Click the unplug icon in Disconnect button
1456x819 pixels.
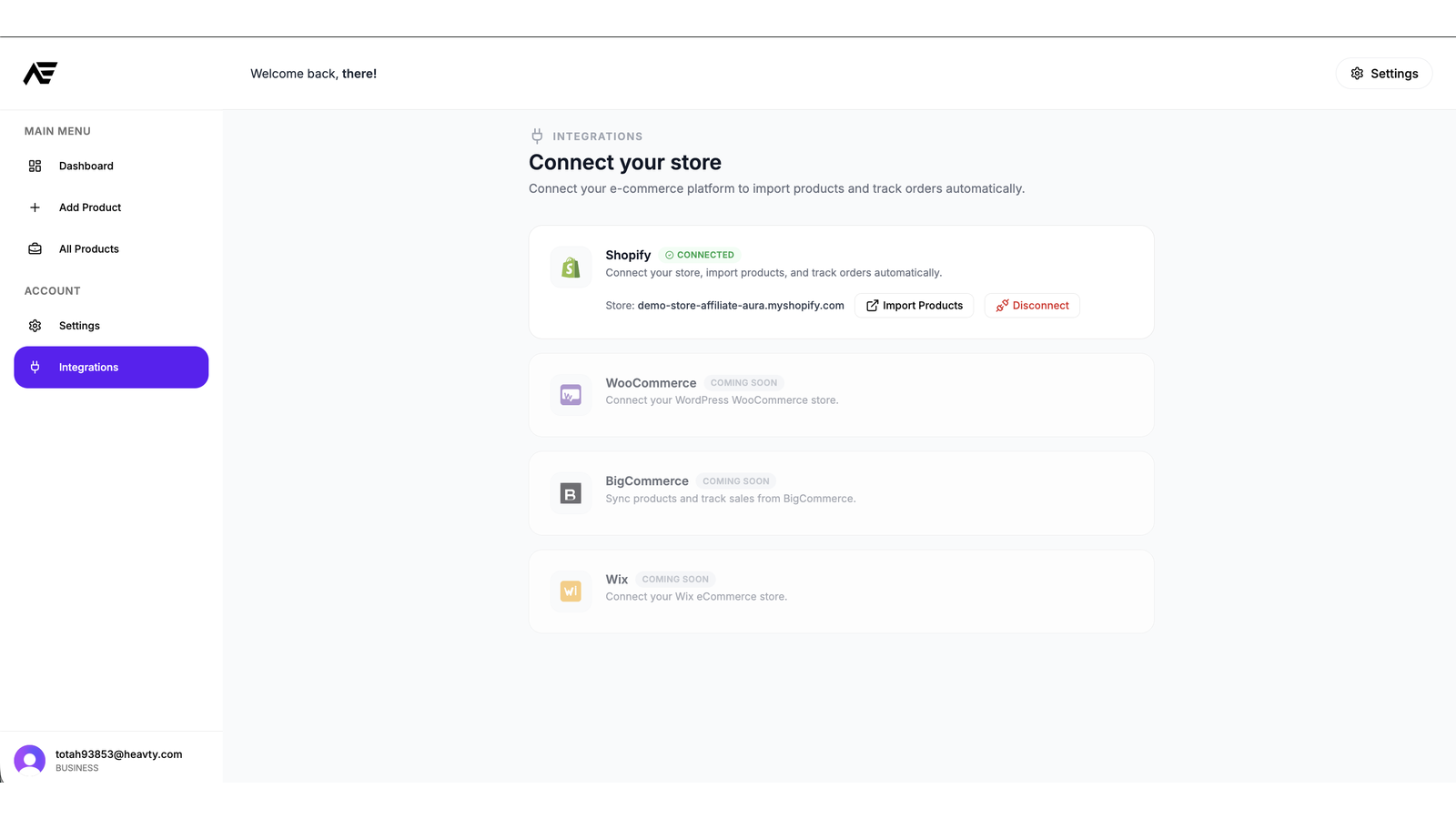coord(1002,306)
